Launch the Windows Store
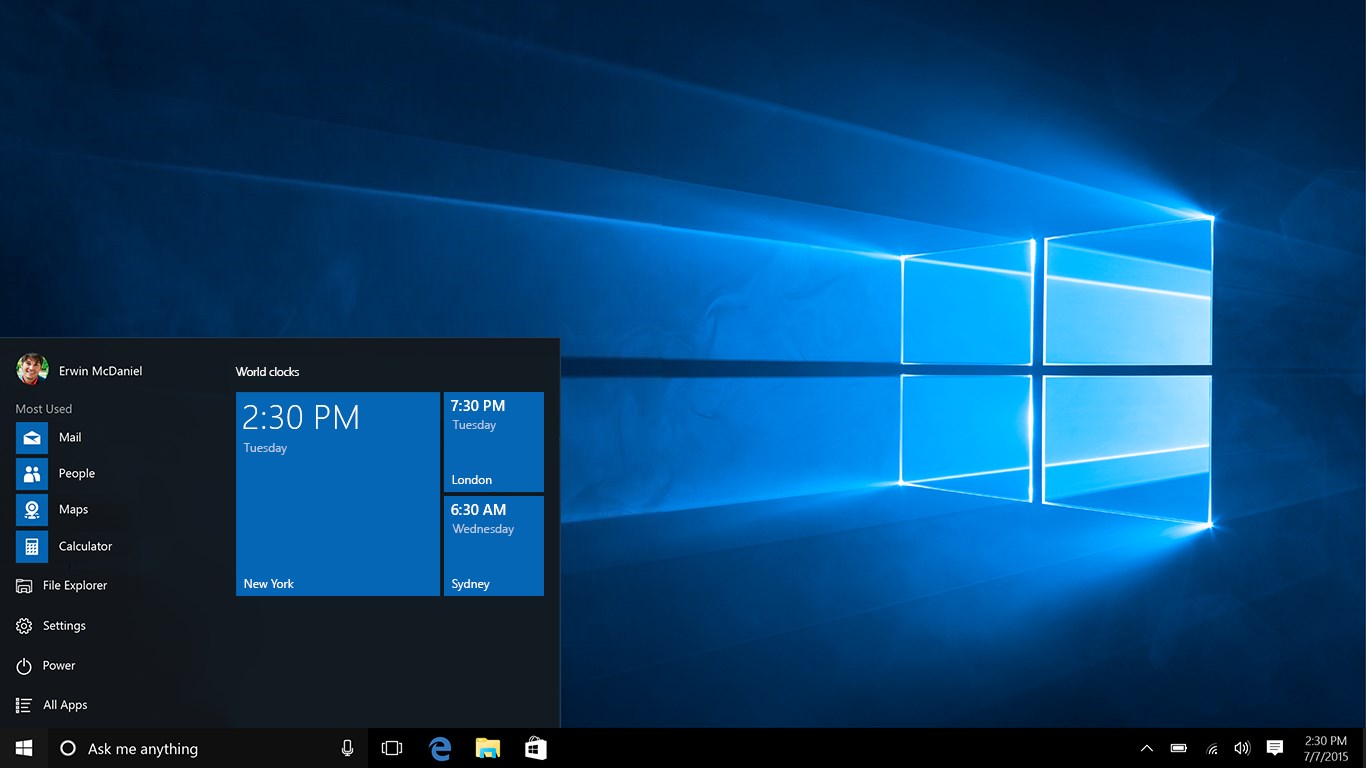Screen dimensions: 1366x768 point(536,747)
